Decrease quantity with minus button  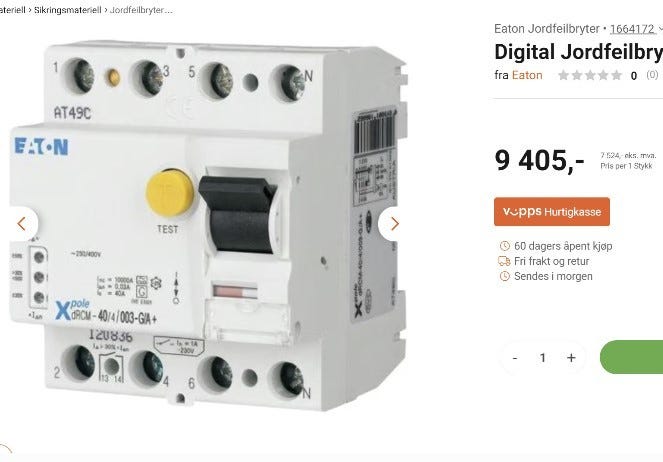point(515,358)
